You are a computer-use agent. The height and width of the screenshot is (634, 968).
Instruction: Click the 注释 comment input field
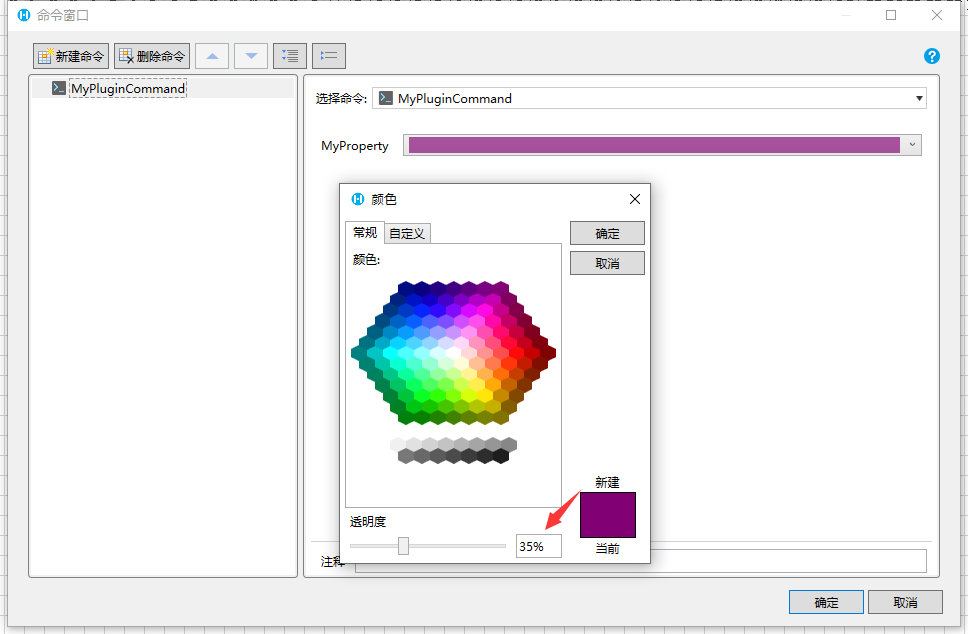[641, 561]
